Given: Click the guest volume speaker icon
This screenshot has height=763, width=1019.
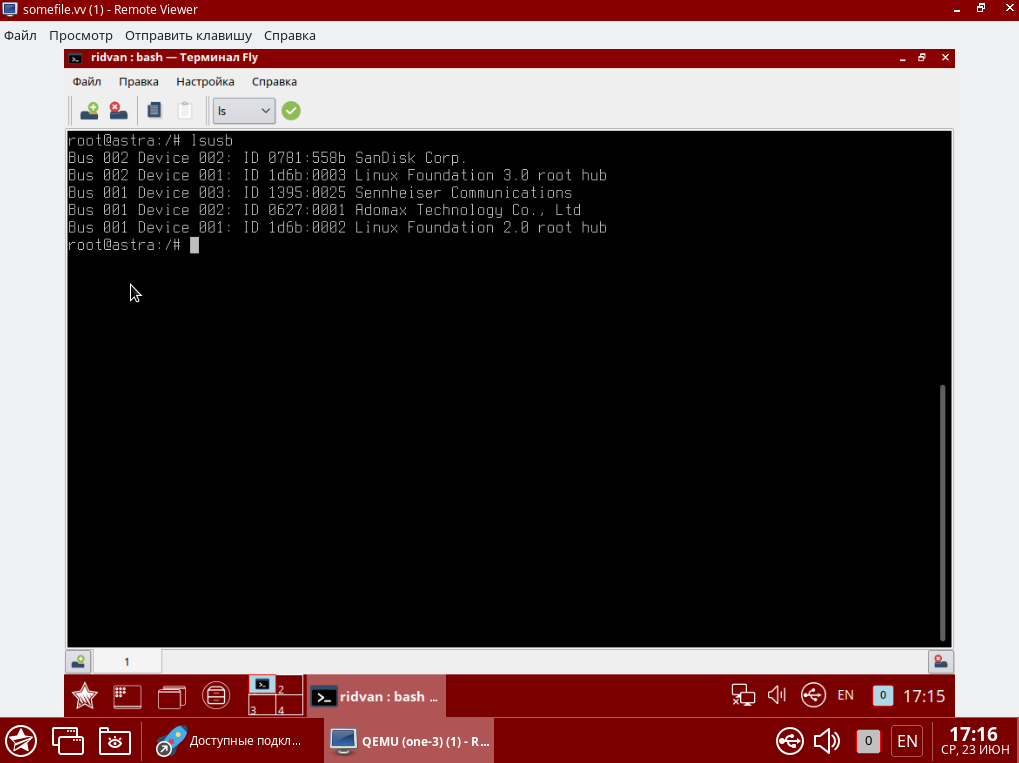Looking at the screenshot, I should tap(777, 695).
